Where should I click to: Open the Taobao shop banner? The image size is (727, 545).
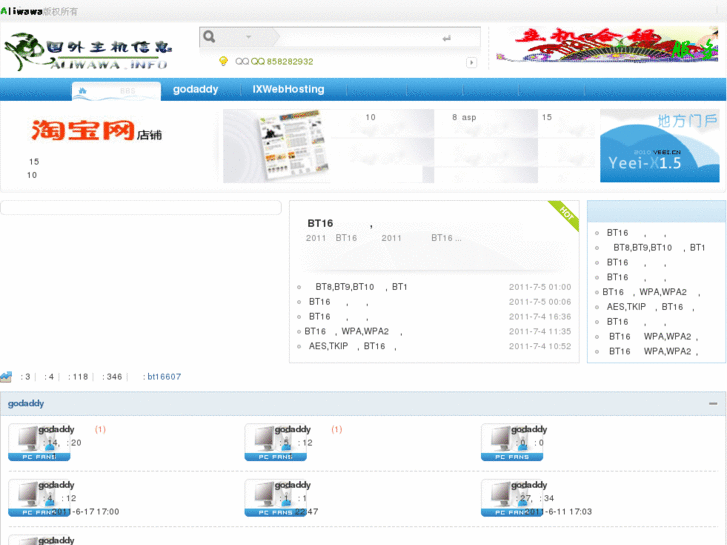96,130
